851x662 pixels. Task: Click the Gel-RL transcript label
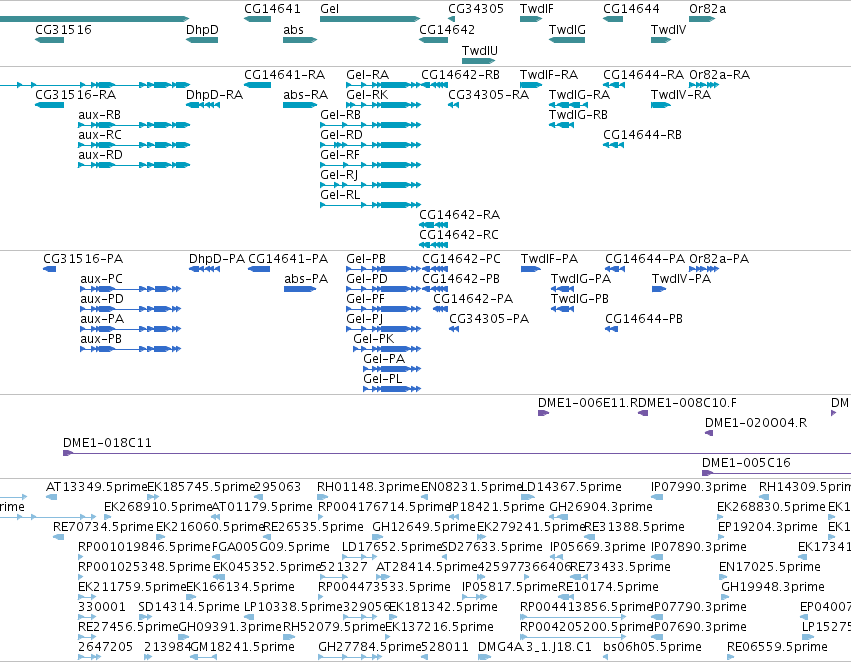tap(340, 195)
